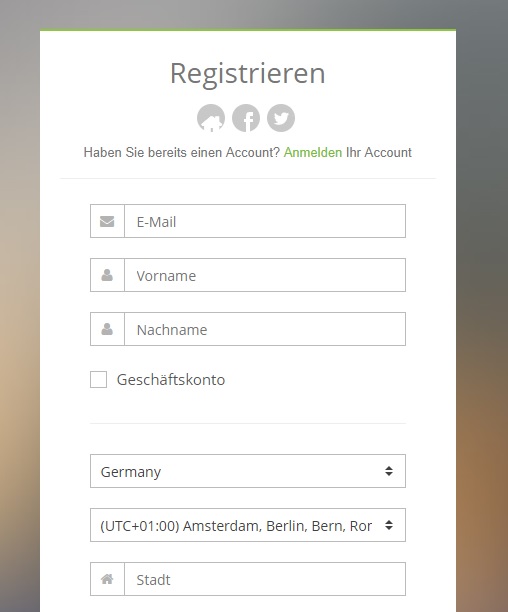Click the Geschäftskonto label text
This screenshot has width=508, height=612.
click(x=171, y=380)
